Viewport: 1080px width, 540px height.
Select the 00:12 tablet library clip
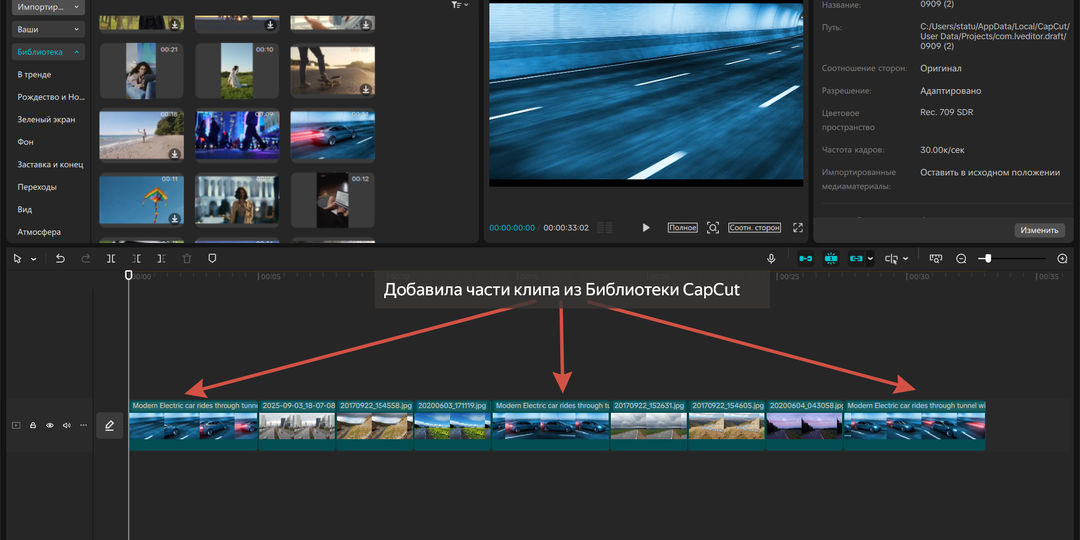(333, 200)
